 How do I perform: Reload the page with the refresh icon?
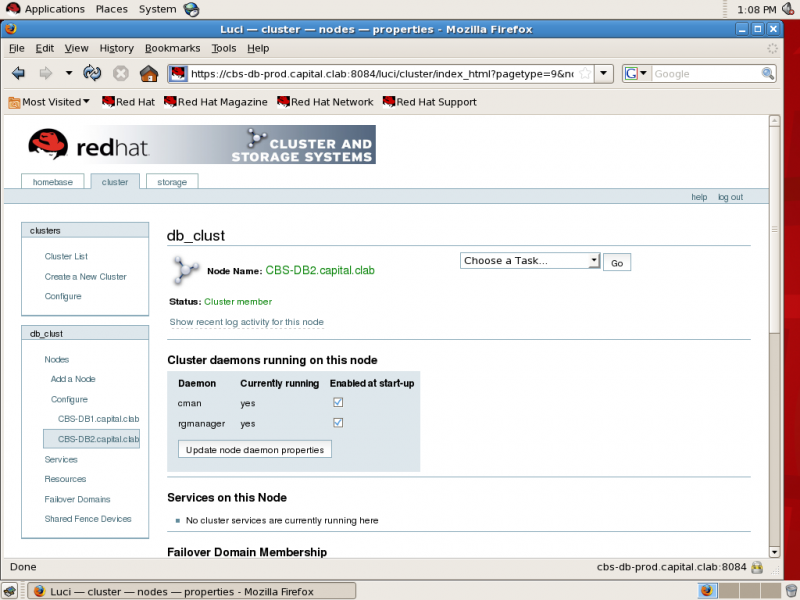(x=92, y=73)
